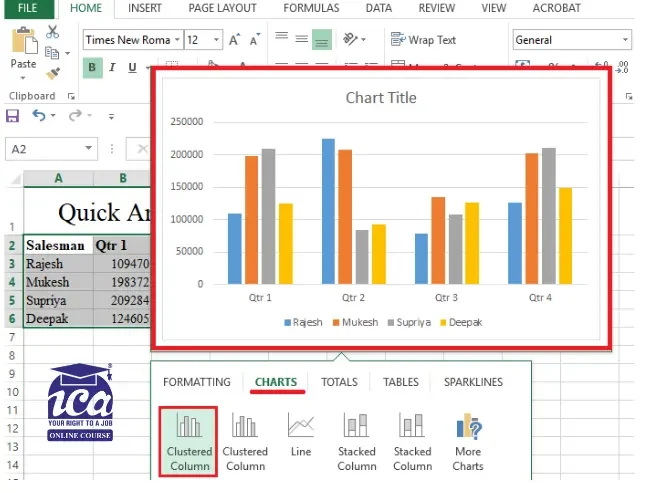Select row 7 header

coord(12,337)
